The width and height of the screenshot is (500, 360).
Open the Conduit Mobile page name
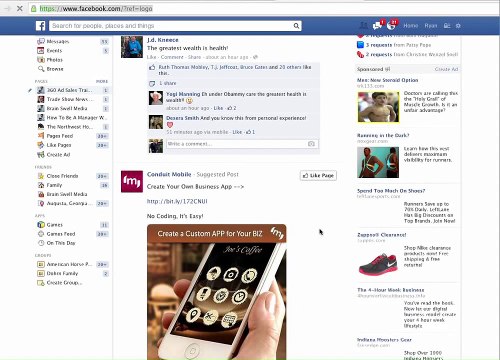point(169,174)
